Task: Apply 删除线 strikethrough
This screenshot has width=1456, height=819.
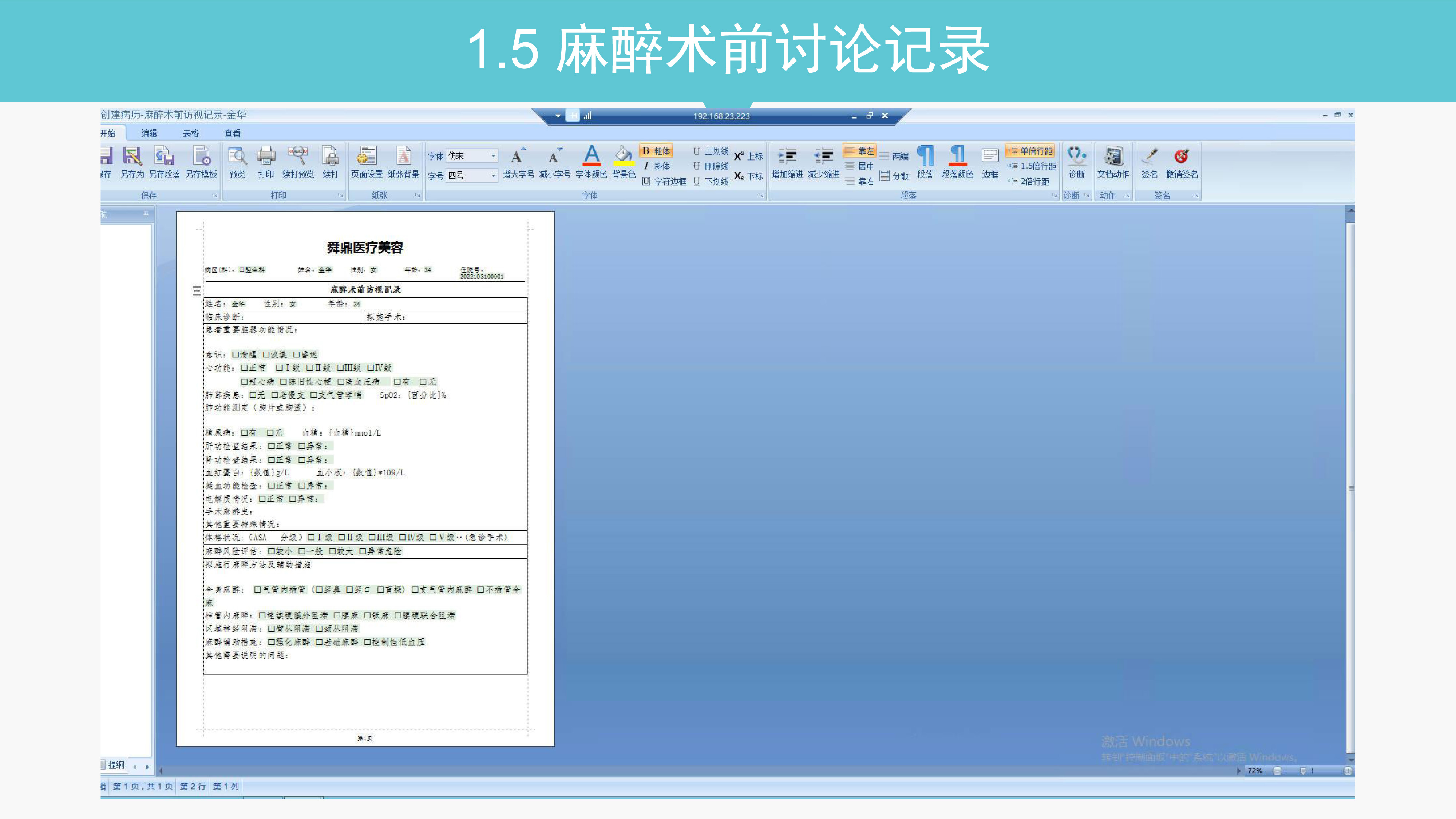Action: tap(711, 166)
